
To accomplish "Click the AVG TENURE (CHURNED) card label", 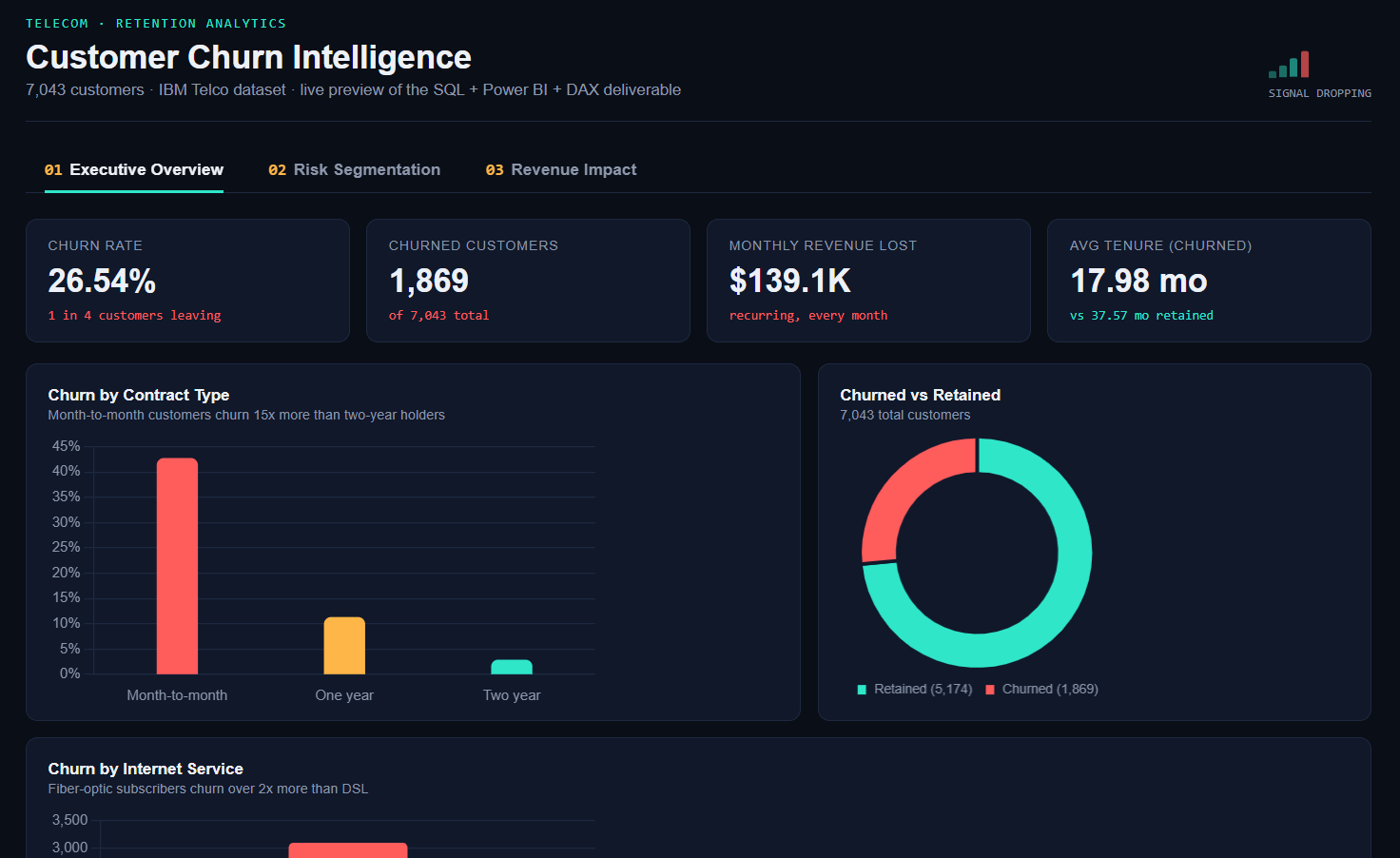I will click(x=1160, y=245).
